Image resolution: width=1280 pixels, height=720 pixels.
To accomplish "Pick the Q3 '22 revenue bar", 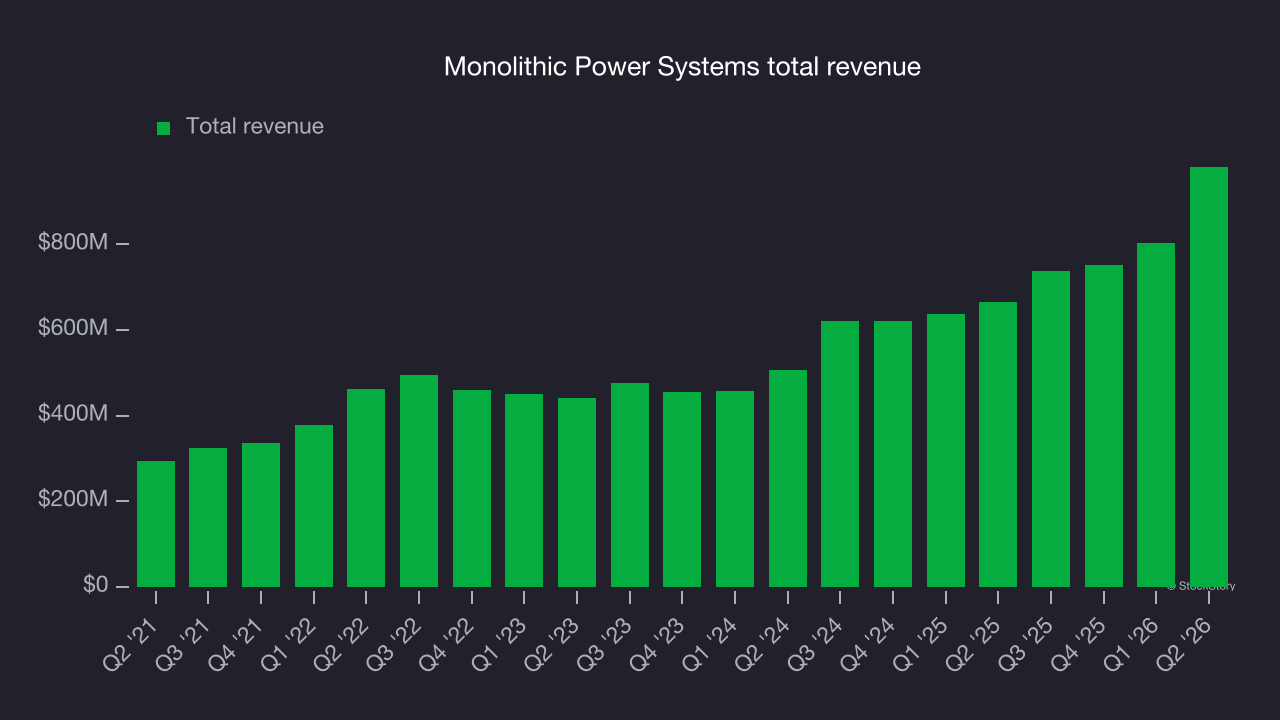I will click(x=419, y=481).
